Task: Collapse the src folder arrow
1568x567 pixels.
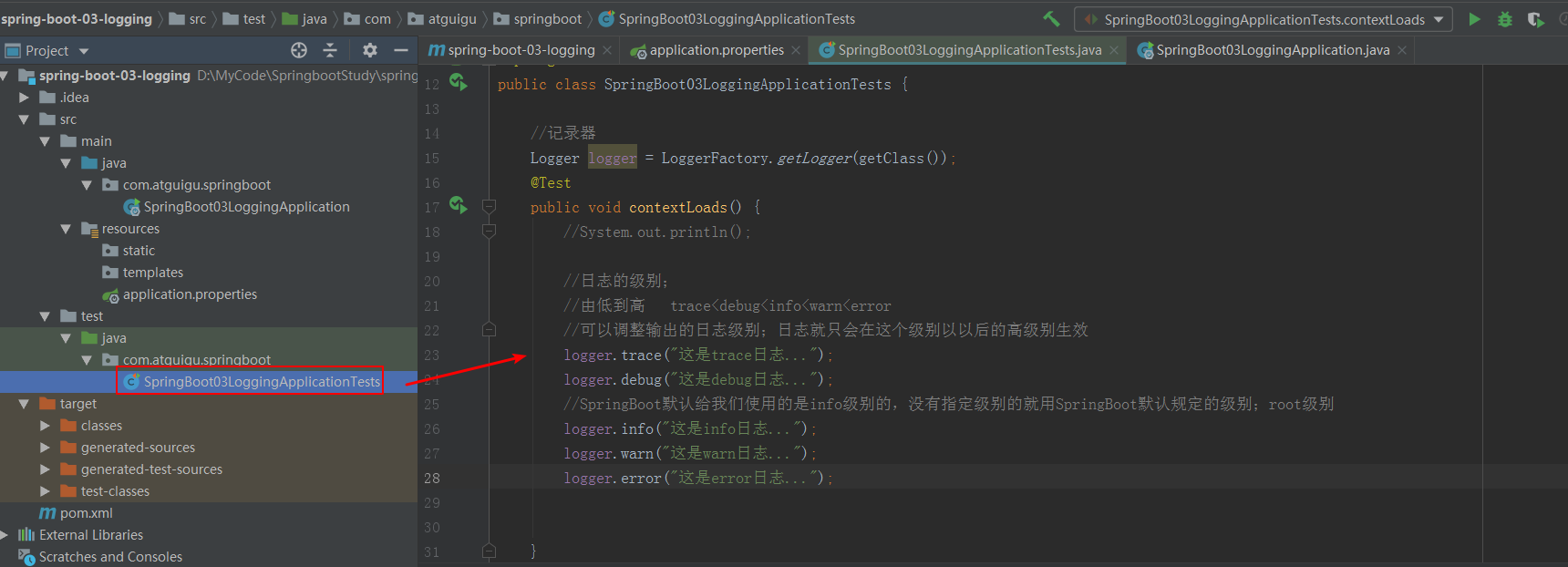Action: tap(24, 119)
